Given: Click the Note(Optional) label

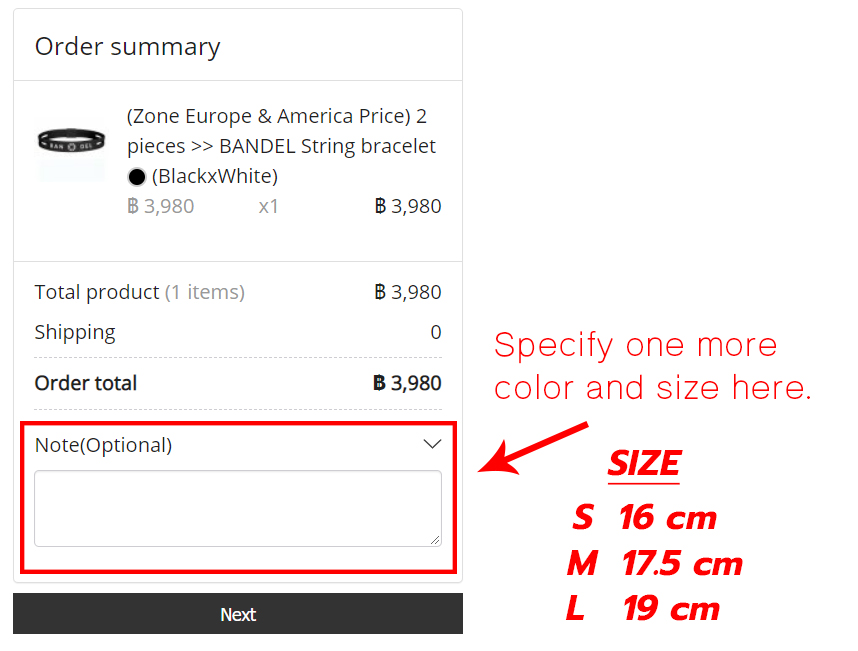Looking at the screenshot, I should point(103,445).
